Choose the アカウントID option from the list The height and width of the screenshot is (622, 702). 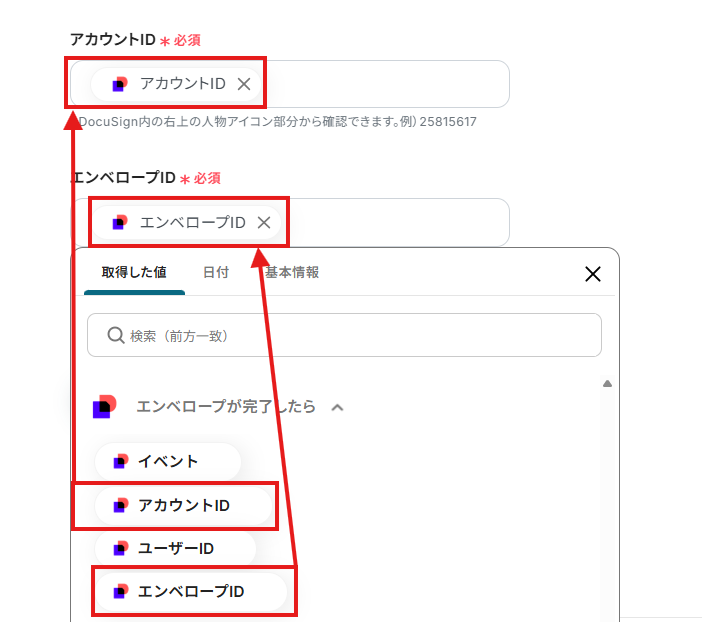coord(184,505)
